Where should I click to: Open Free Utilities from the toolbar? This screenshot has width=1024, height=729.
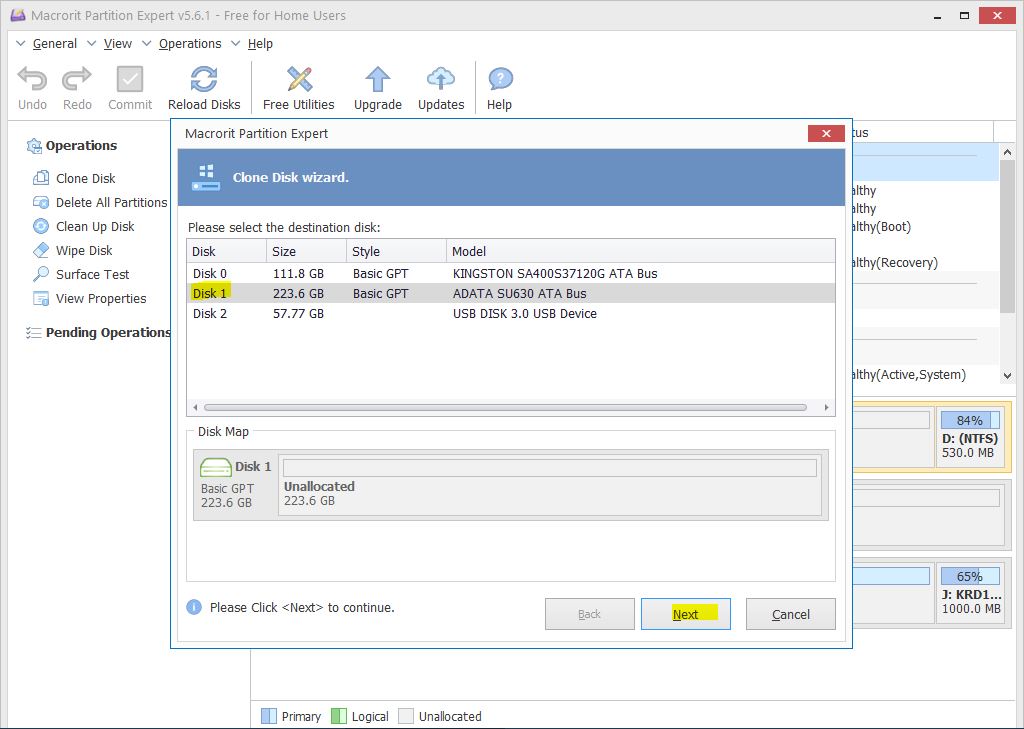298,81
